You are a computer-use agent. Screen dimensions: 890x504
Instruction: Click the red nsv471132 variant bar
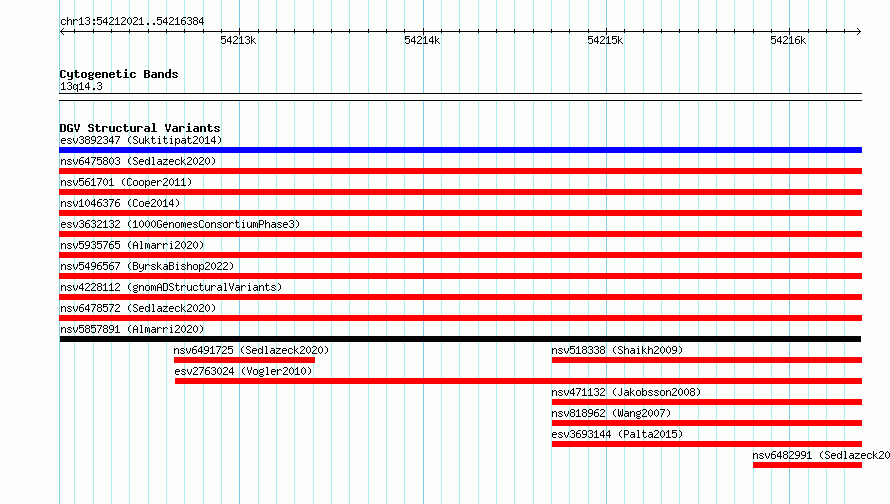coord(707,402)
